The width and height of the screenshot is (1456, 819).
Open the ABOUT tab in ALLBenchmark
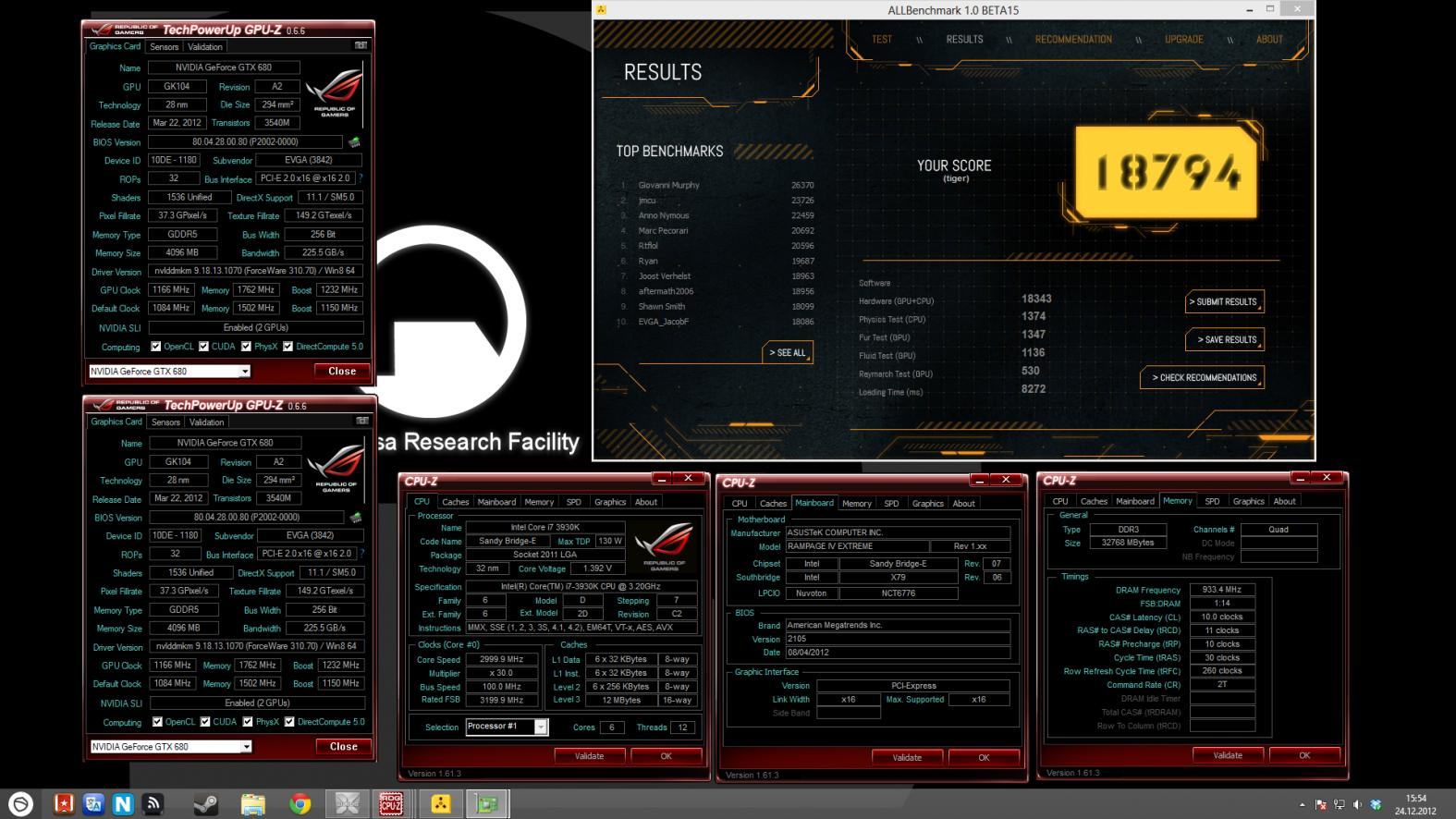(x=1269, y=39)
